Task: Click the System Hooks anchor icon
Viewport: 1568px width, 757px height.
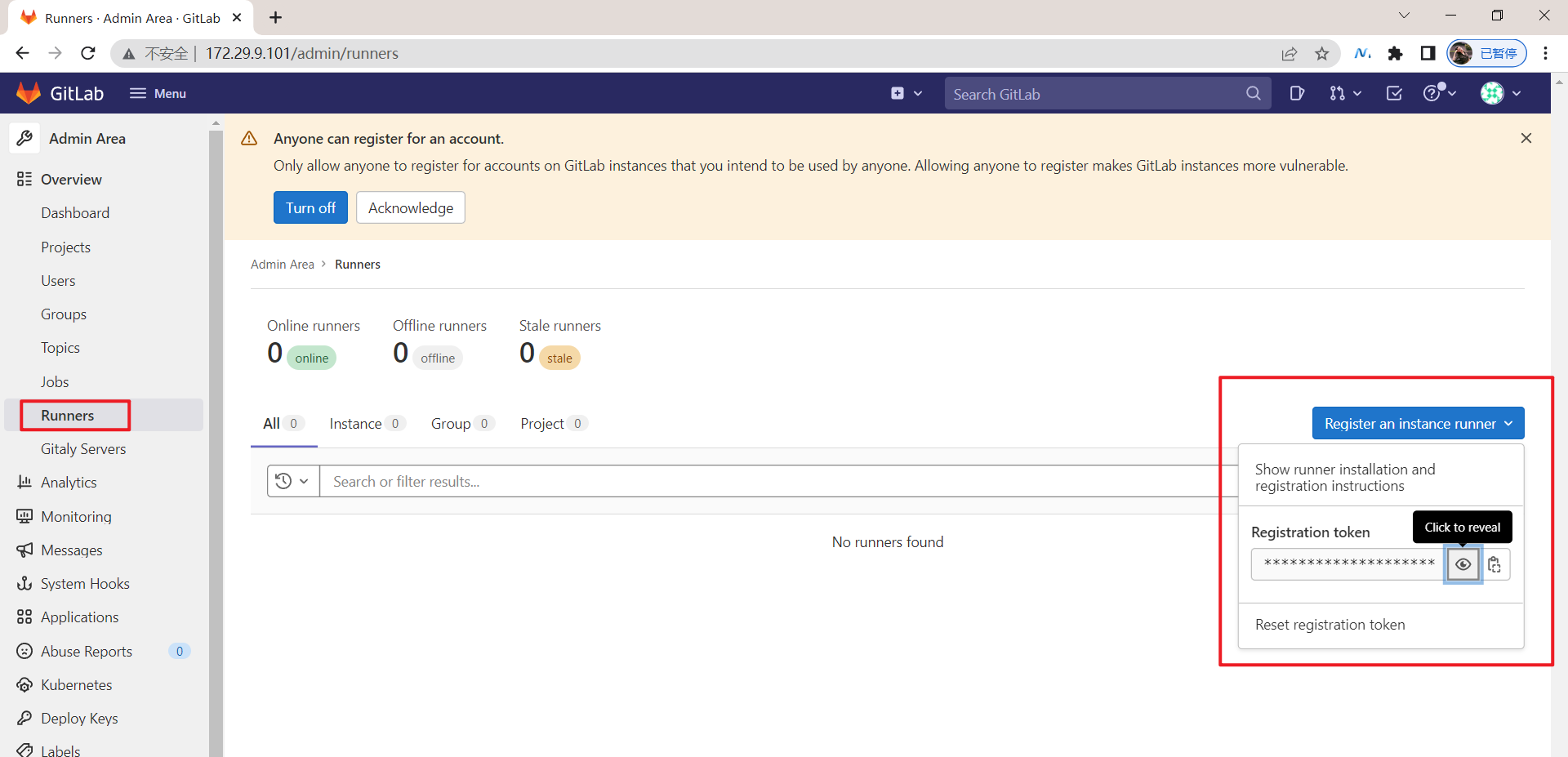Action: [x=24, y=583]
